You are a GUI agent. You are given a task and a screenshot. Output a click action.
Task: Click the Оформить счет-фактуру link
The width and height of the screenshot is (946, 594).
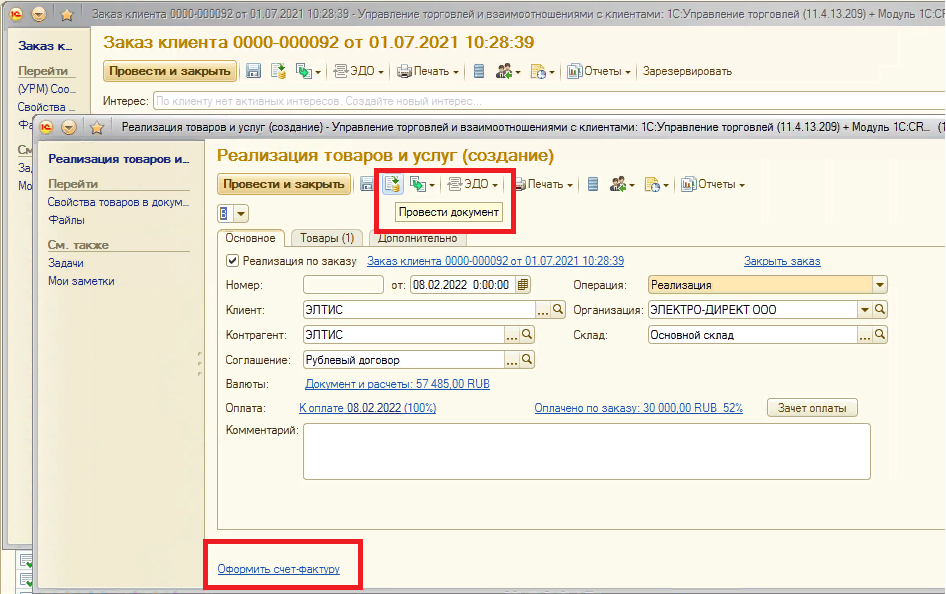point(279,569)
